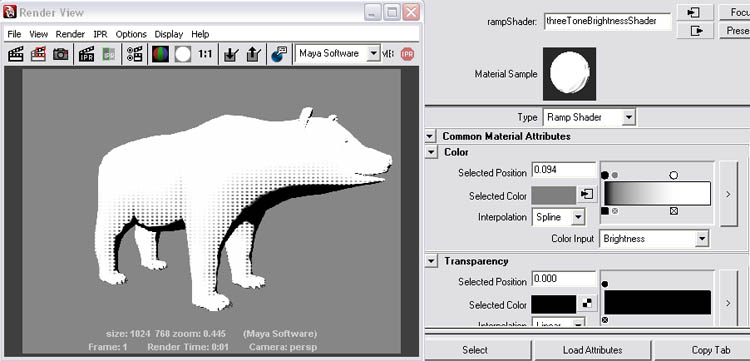Click the Load Attributes button
The image size is (750, 361).
pyautogui.click(x=593, y=350)
